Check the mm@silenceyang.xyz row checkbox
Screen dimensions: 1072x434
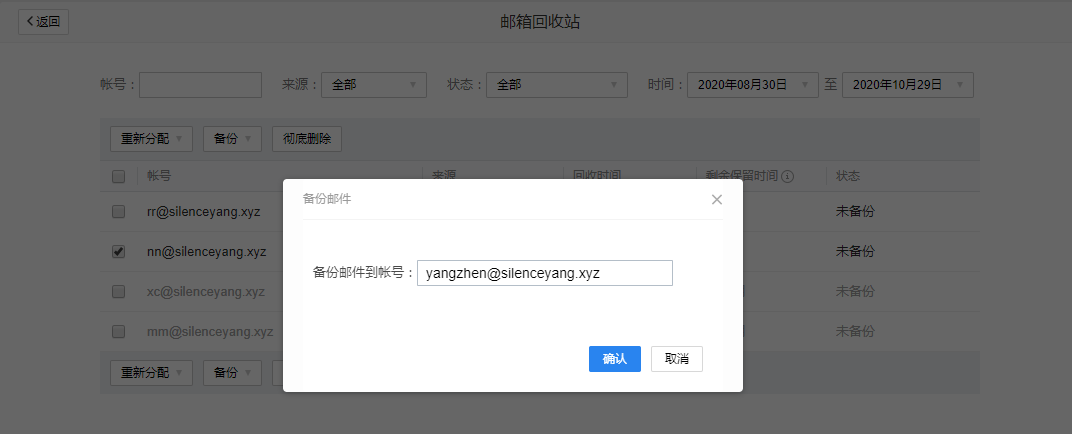point(118,331)
